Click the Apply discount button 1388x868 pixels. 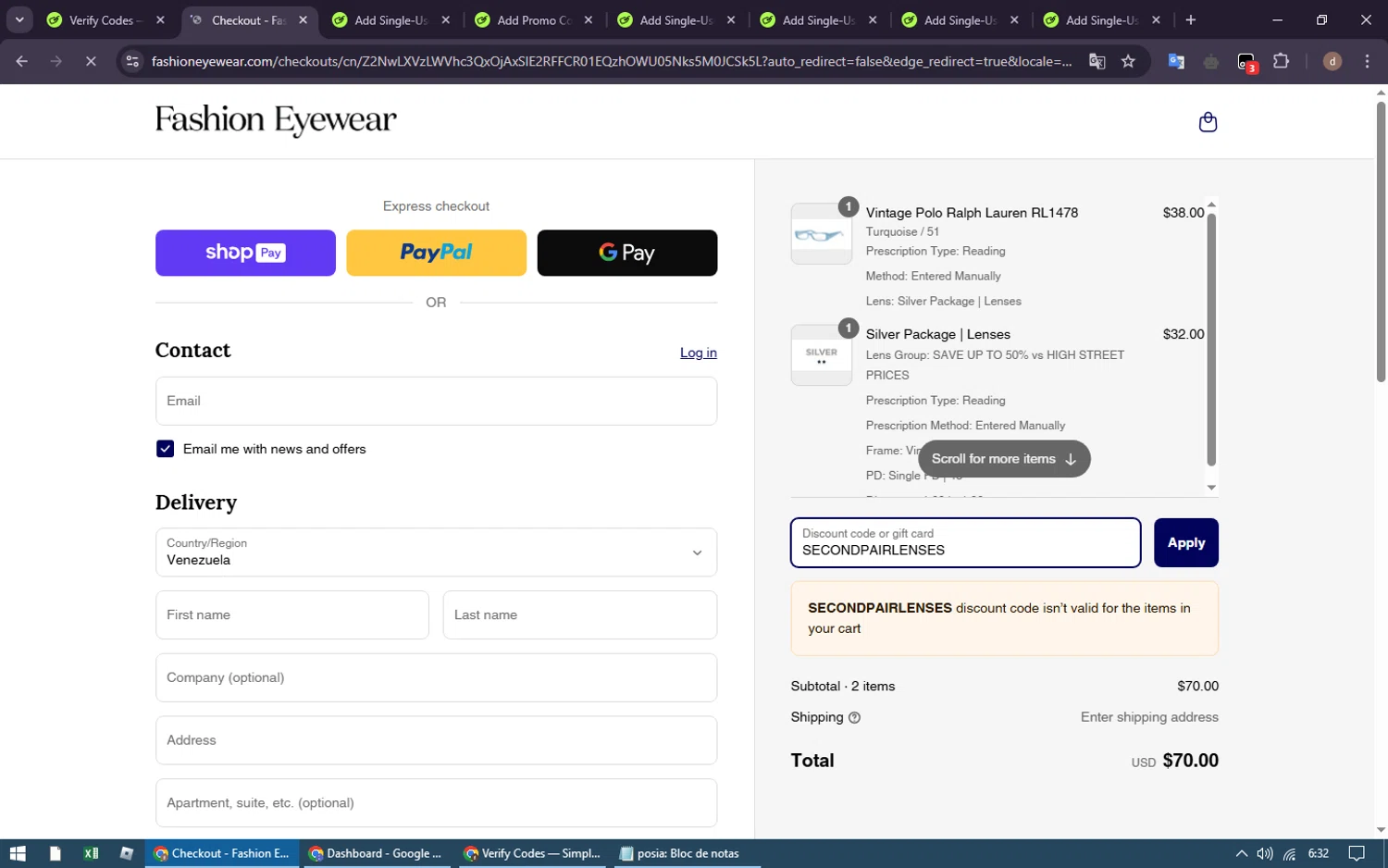point(1185,542)
